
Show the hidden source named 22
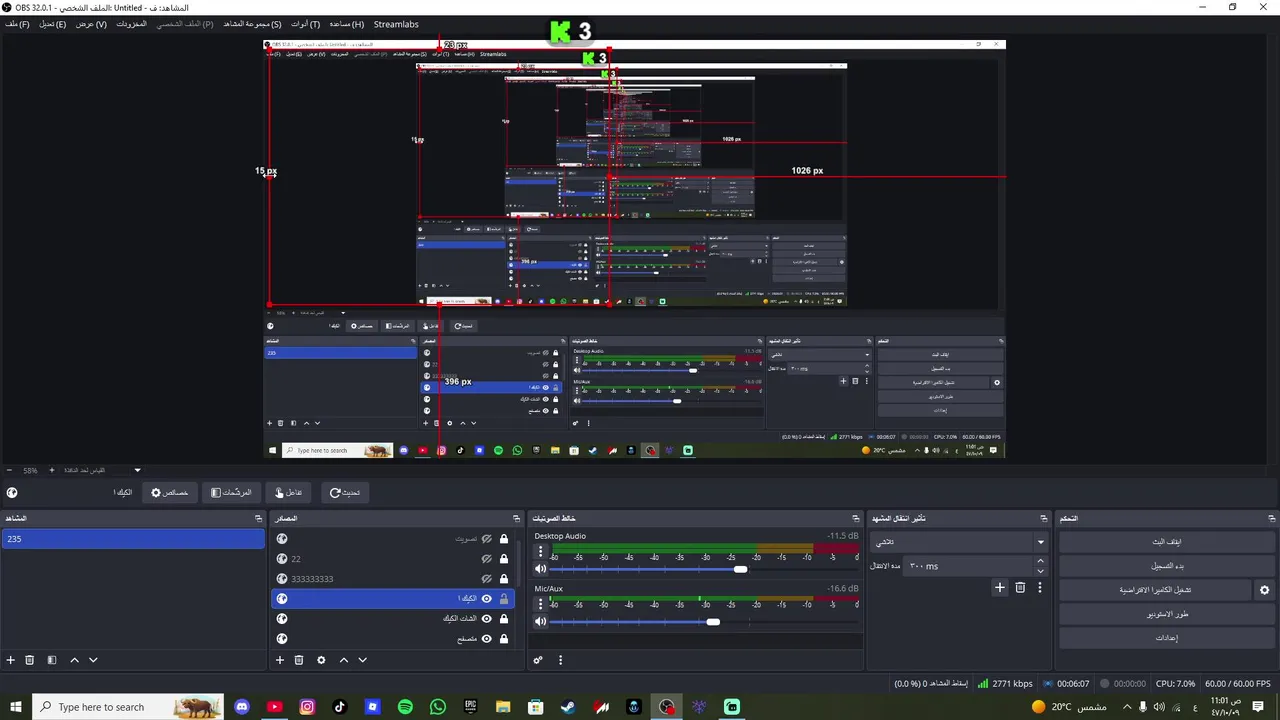[x=487, y=559]
